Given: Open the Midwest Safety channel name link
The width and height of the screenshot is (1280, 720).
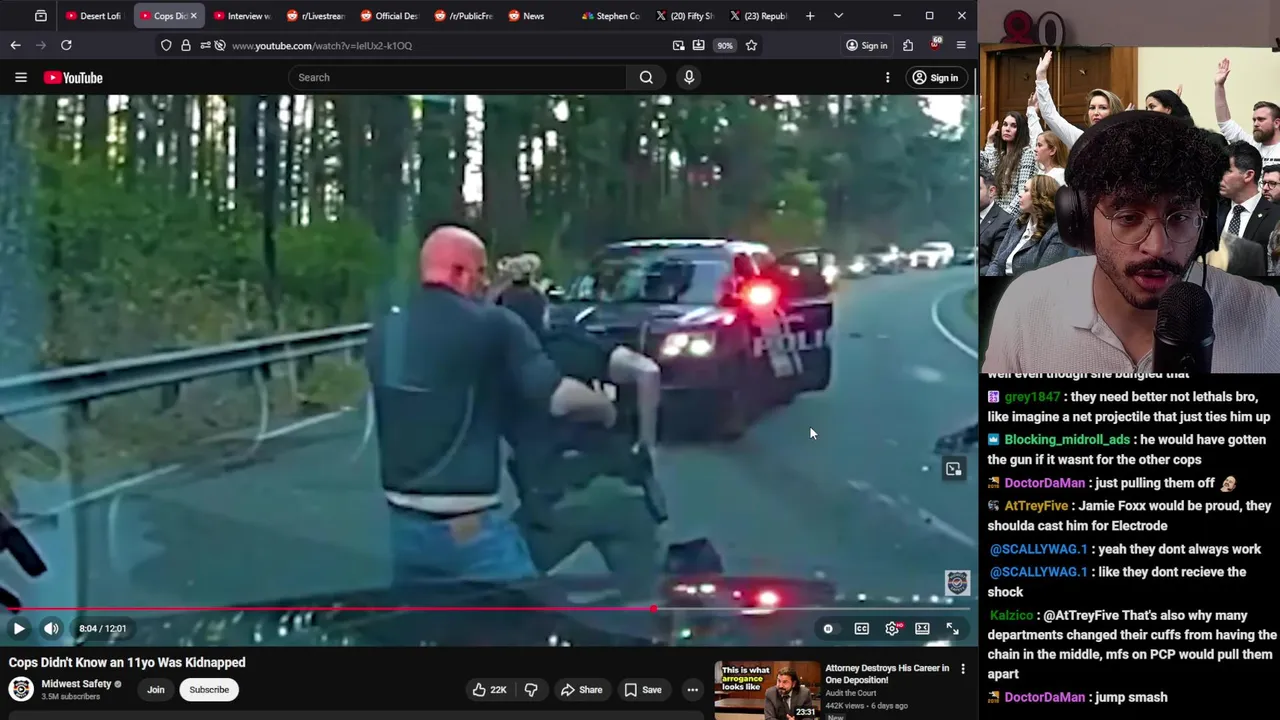Looking at the screenshot, I should point(76,684).
